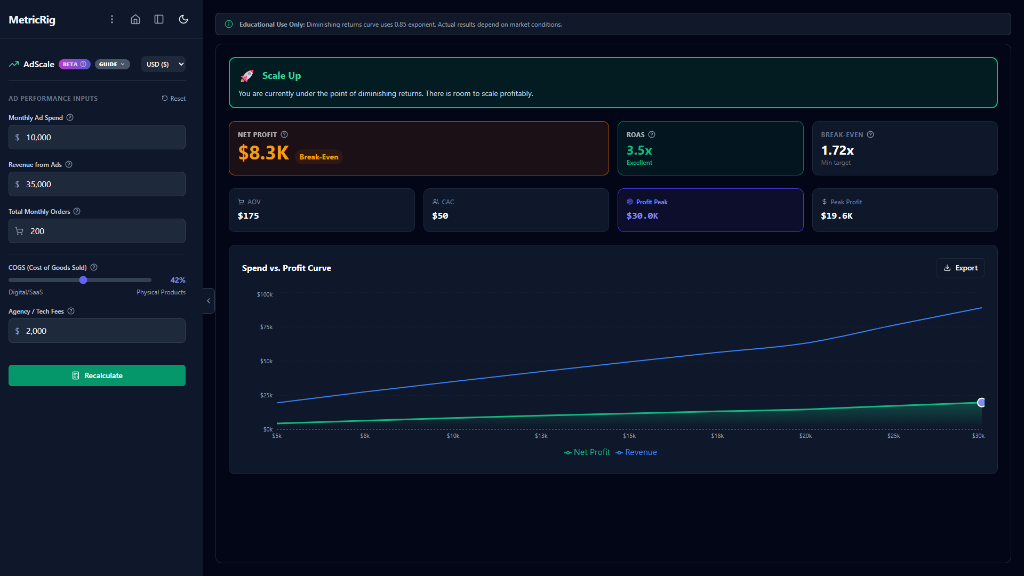Toggle the Revenue series in chart legend

click(x=636, y=452)
